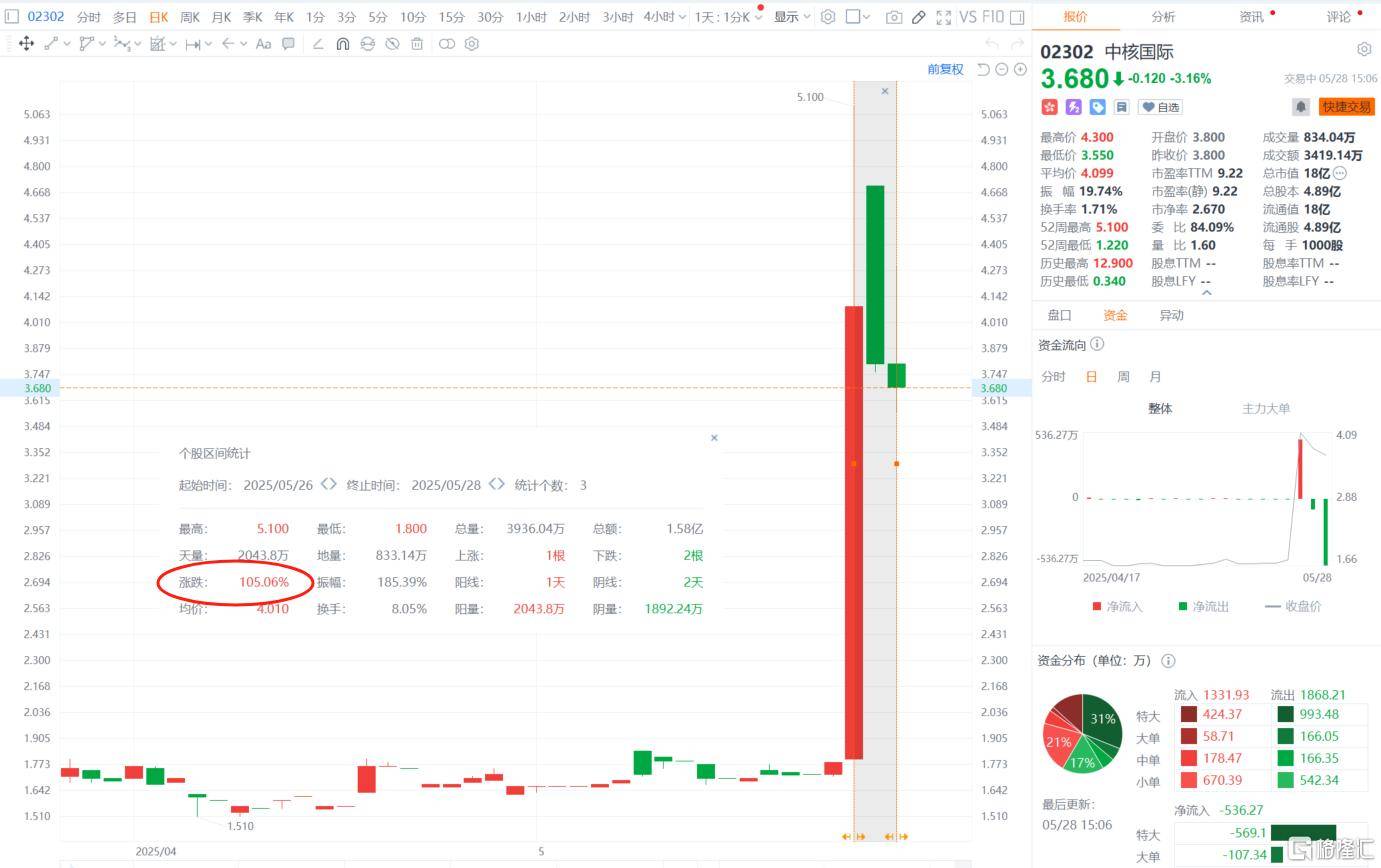Select the 15分 timeframe
This screenshot has width=1381, height=868.
451,17
